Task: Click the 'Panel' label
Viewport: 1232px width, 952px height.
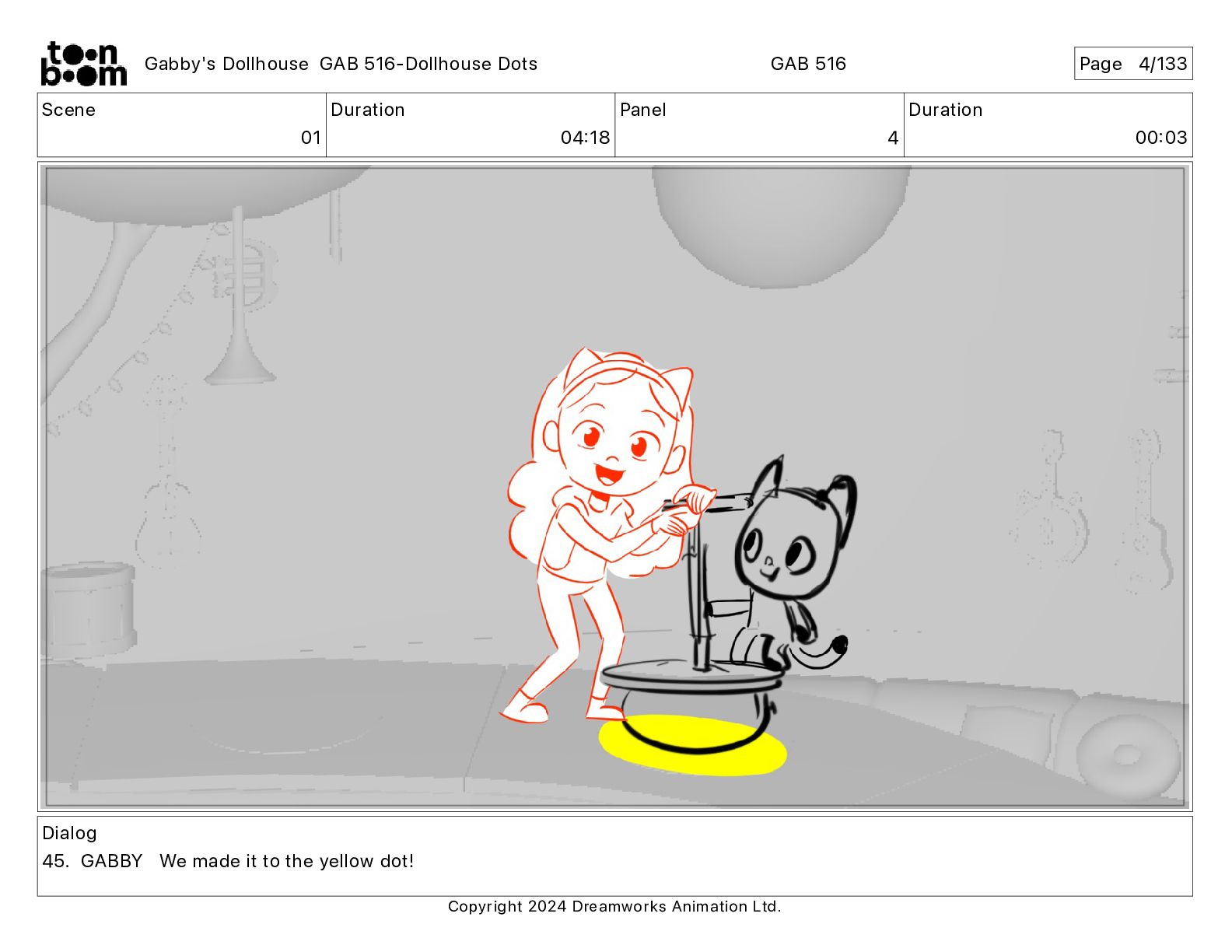Action: point(643,110)
